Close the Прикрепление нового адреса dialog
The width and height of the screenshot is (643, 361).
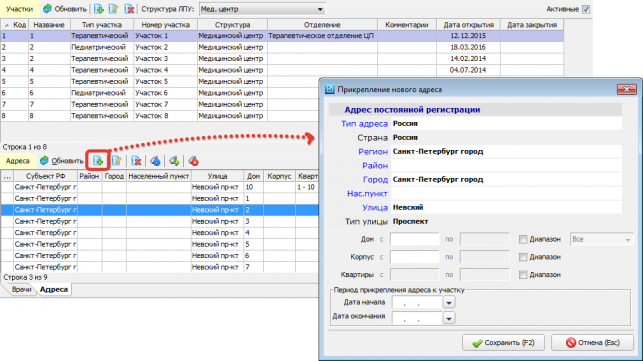click(627, 89)
